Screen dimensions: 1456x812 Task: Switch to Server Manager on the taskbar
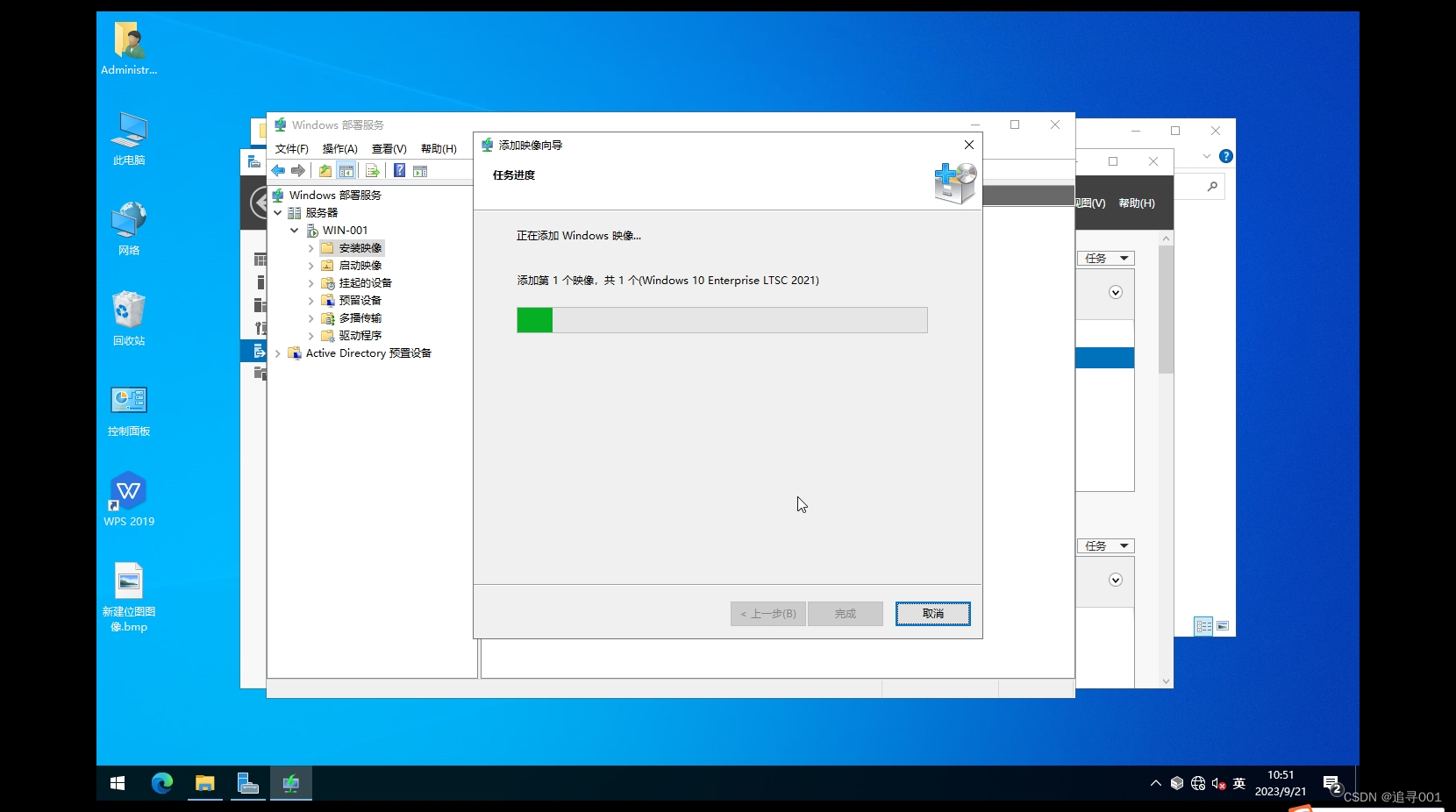click(248, 783)
